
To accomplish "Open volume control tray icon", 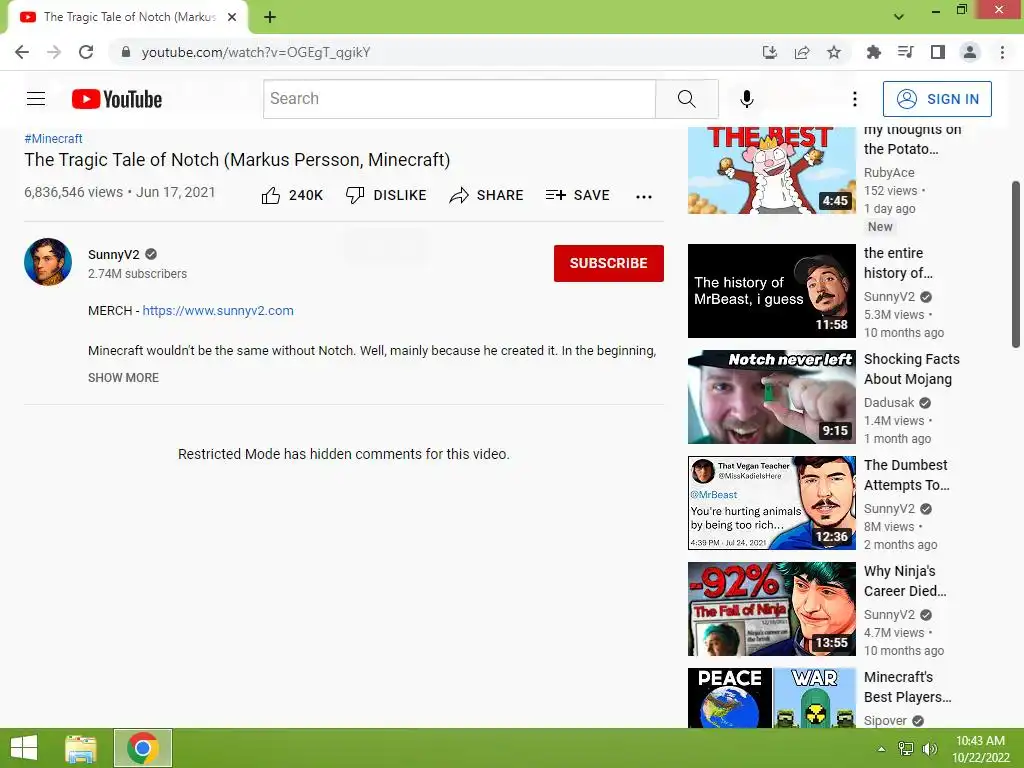I will coord(929,749).
